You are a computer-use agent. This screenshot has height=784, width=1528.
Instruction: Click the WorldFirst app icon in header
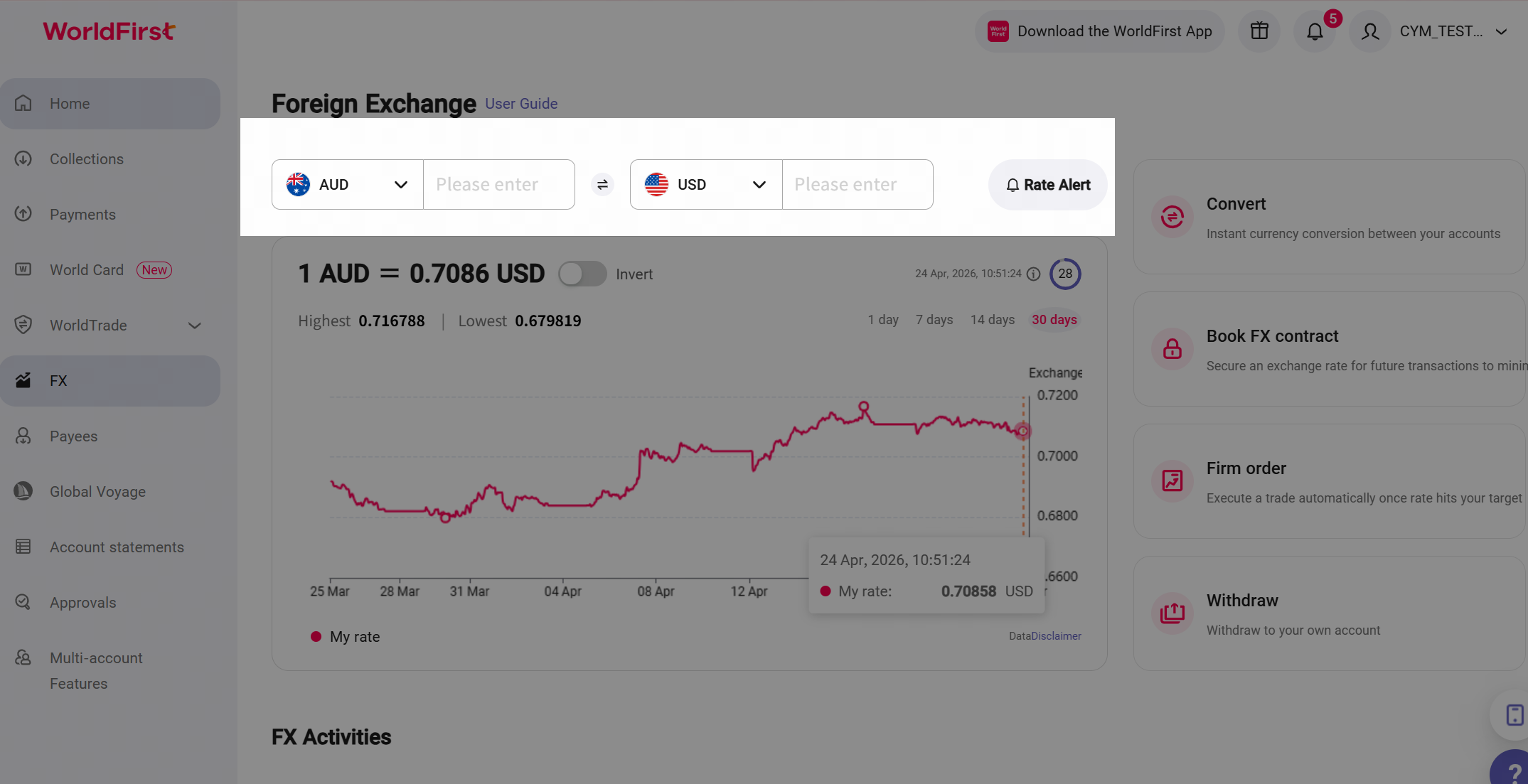tap(998, 31)
